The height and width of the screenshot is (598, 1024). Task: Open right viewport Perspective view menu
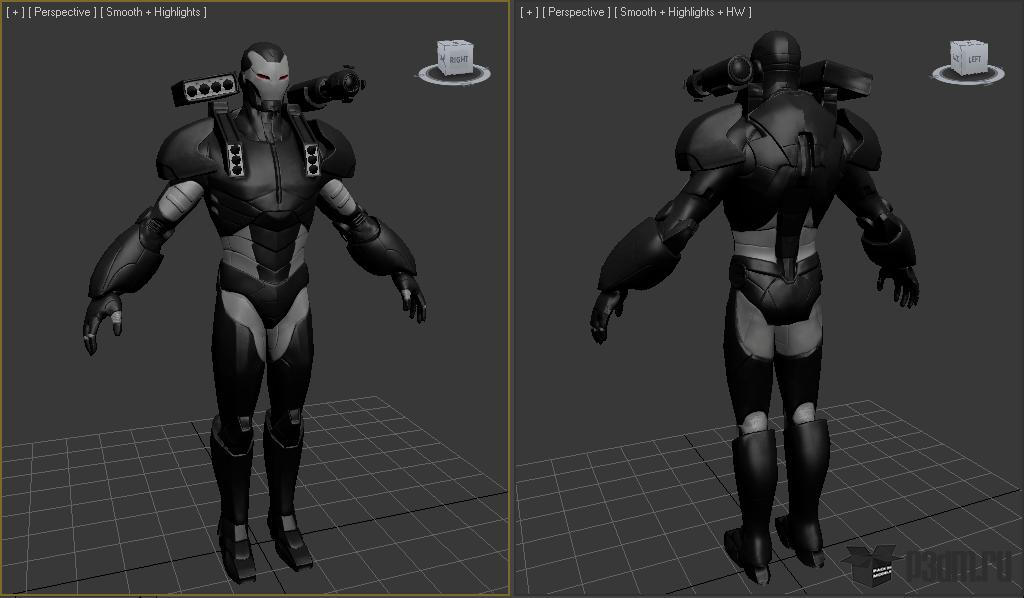pos(576,12)
